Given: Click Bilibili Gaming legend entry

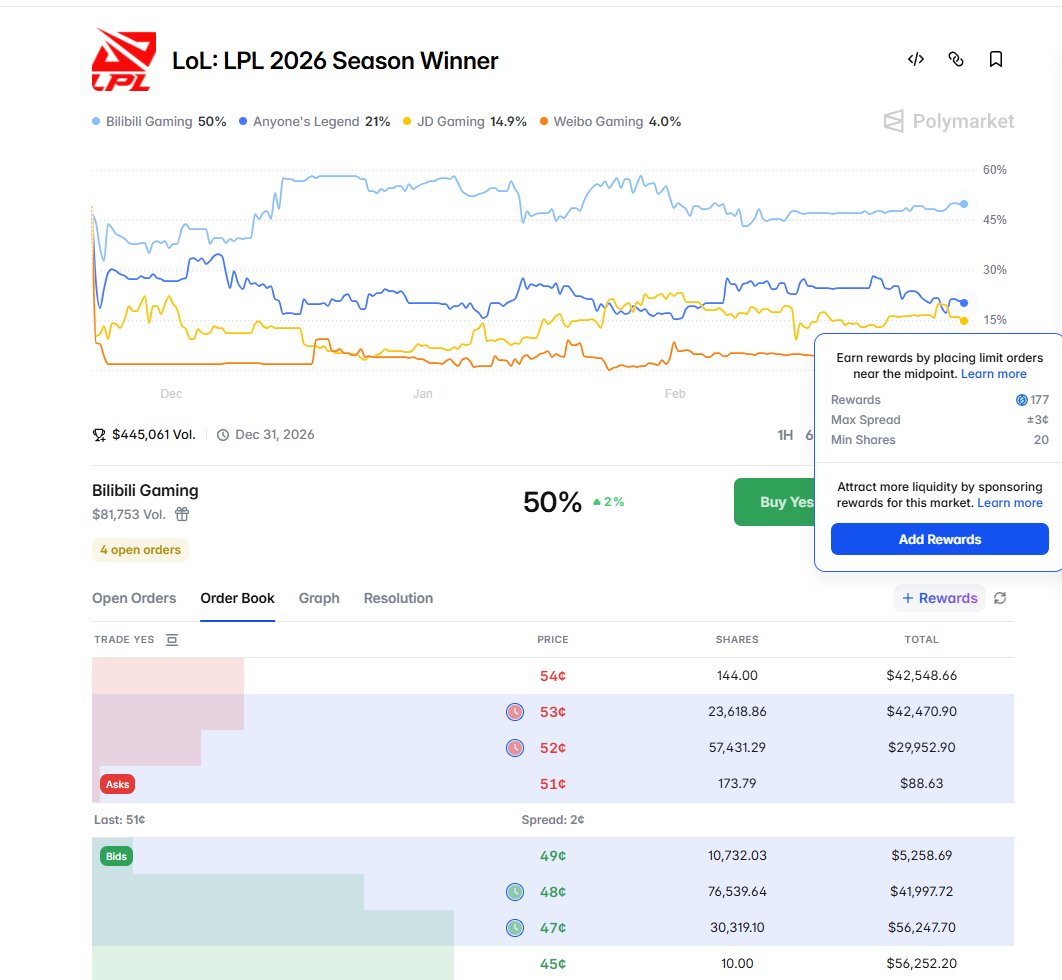Looking at the screenshot, I should pyautogui.click(x=159, y=121).
